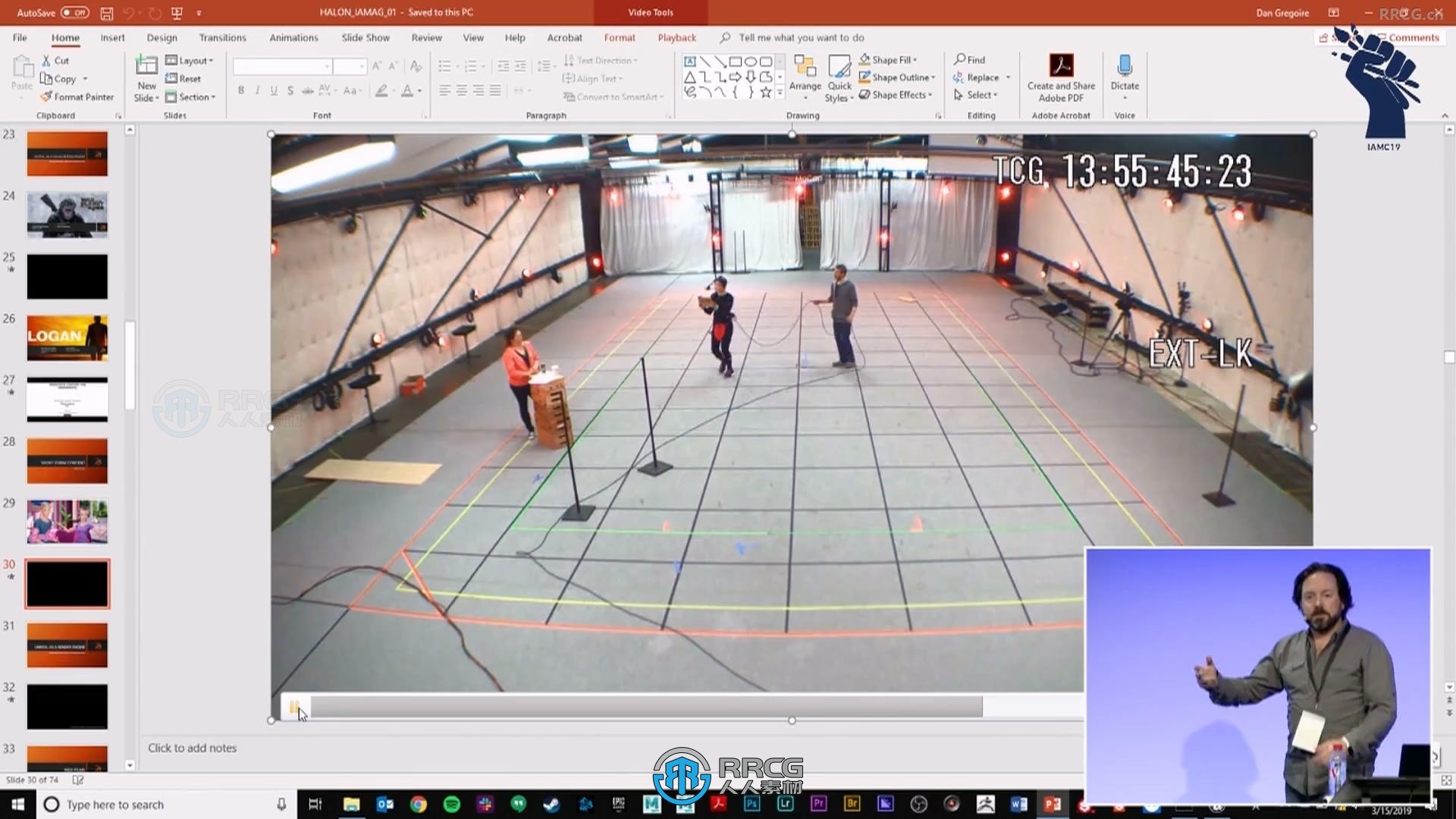Open Spotify from the taskbar
Screen dimensions: 1456x819
pyautogui.click(x=452, y=804)
